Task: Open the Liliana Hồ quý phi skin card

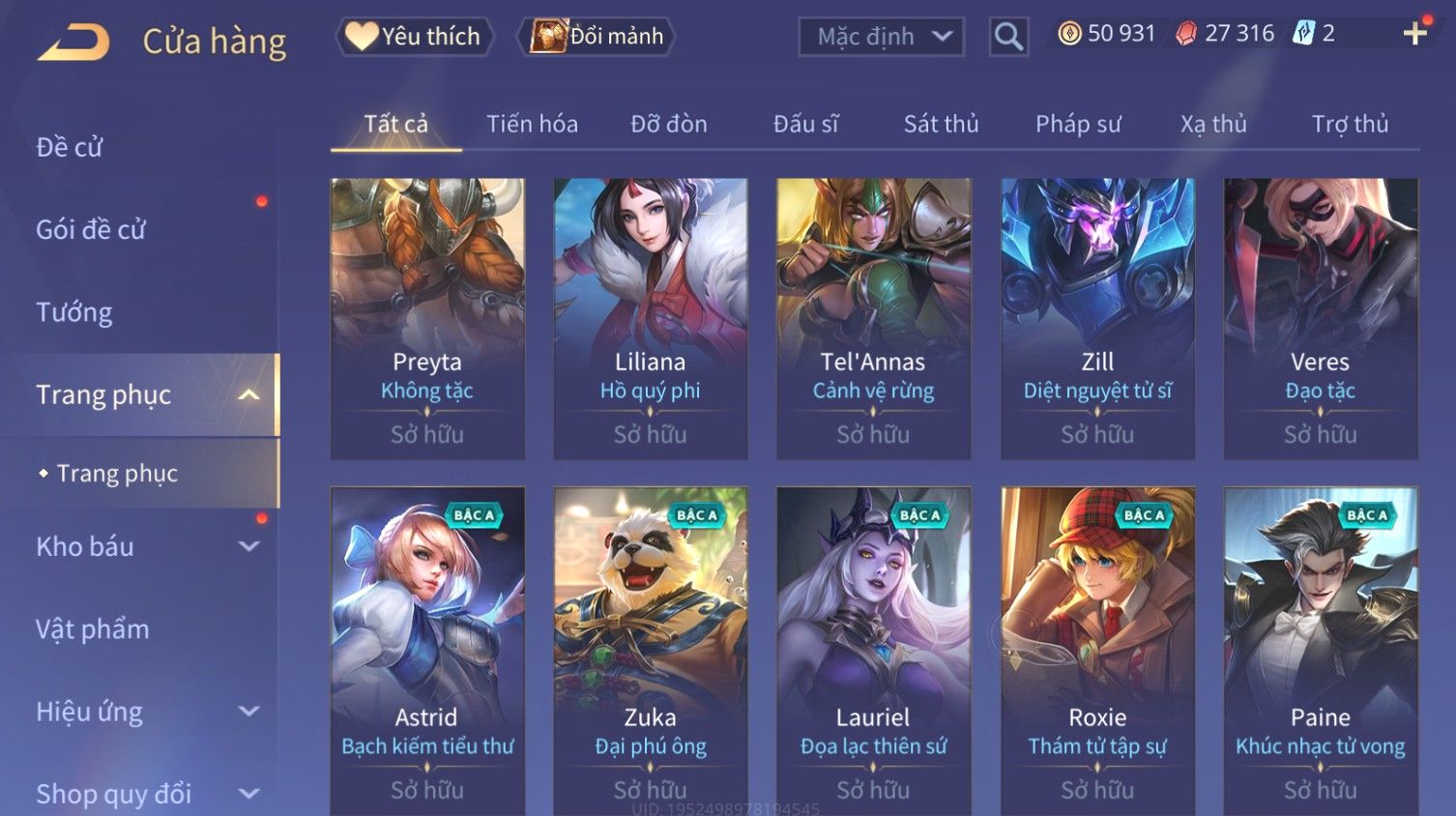Action: click(x=650, y=318)
